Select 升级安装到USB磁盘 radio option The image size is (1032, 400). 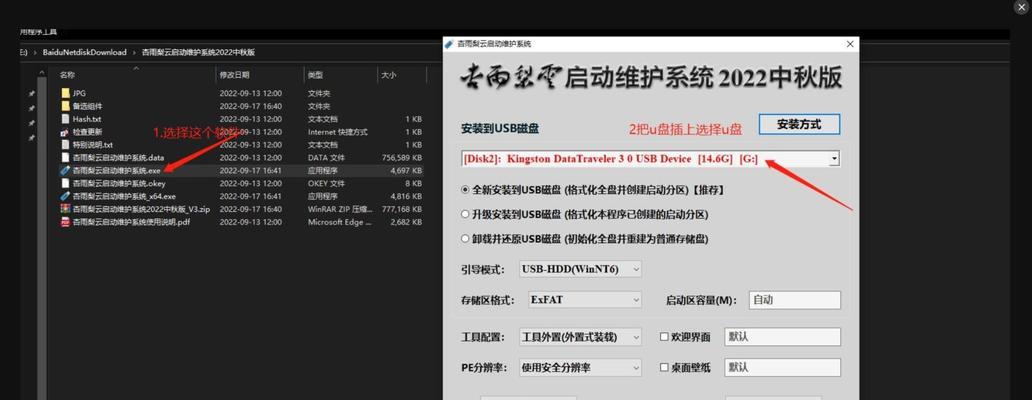click(x=465, y=214)
